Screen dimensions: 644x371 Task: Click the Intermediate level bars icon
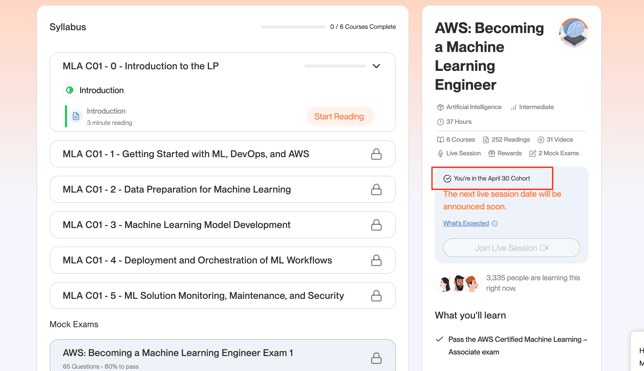513,107
